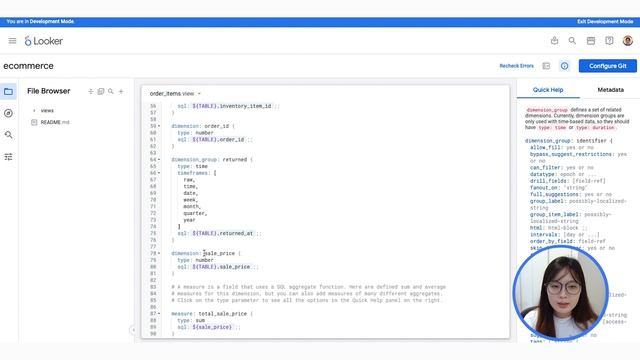Open the user profile avatar
The width and height of the screenshot is (640, 360).
pos(628,40)
